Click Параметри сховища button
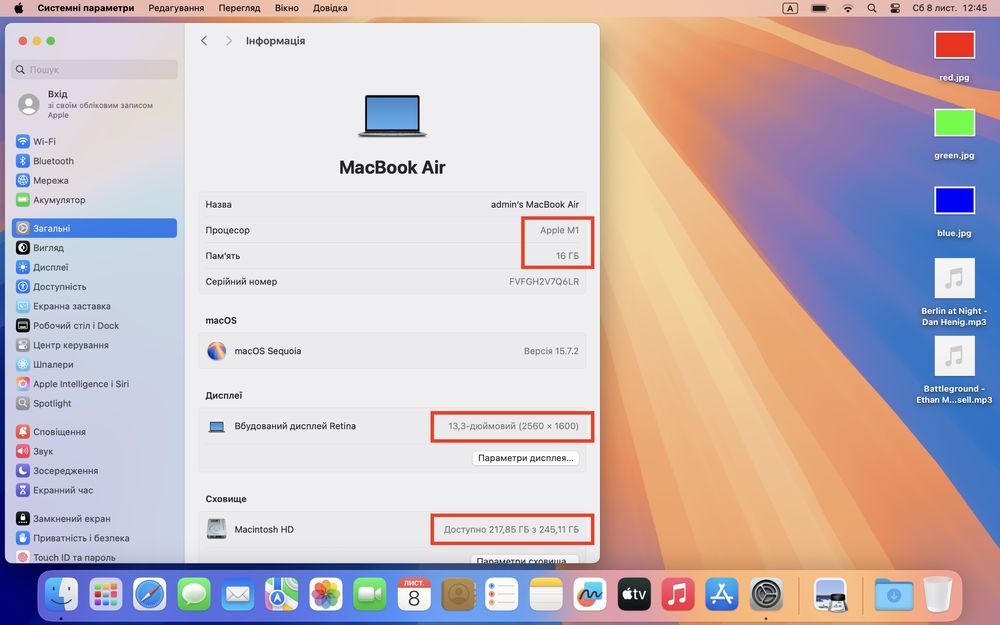 [526, 559]
